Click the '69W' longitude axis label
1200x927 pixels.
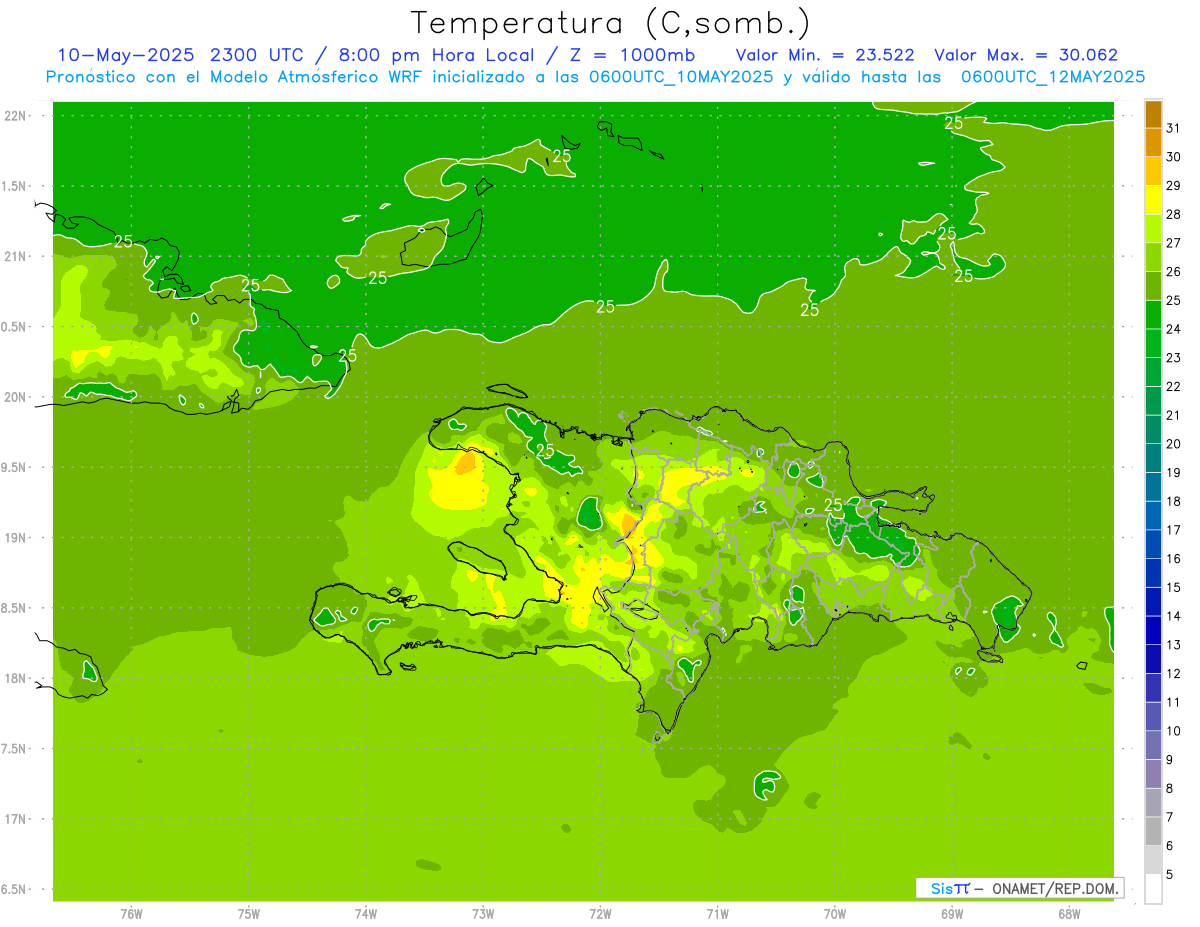click(x=952, y=914)
